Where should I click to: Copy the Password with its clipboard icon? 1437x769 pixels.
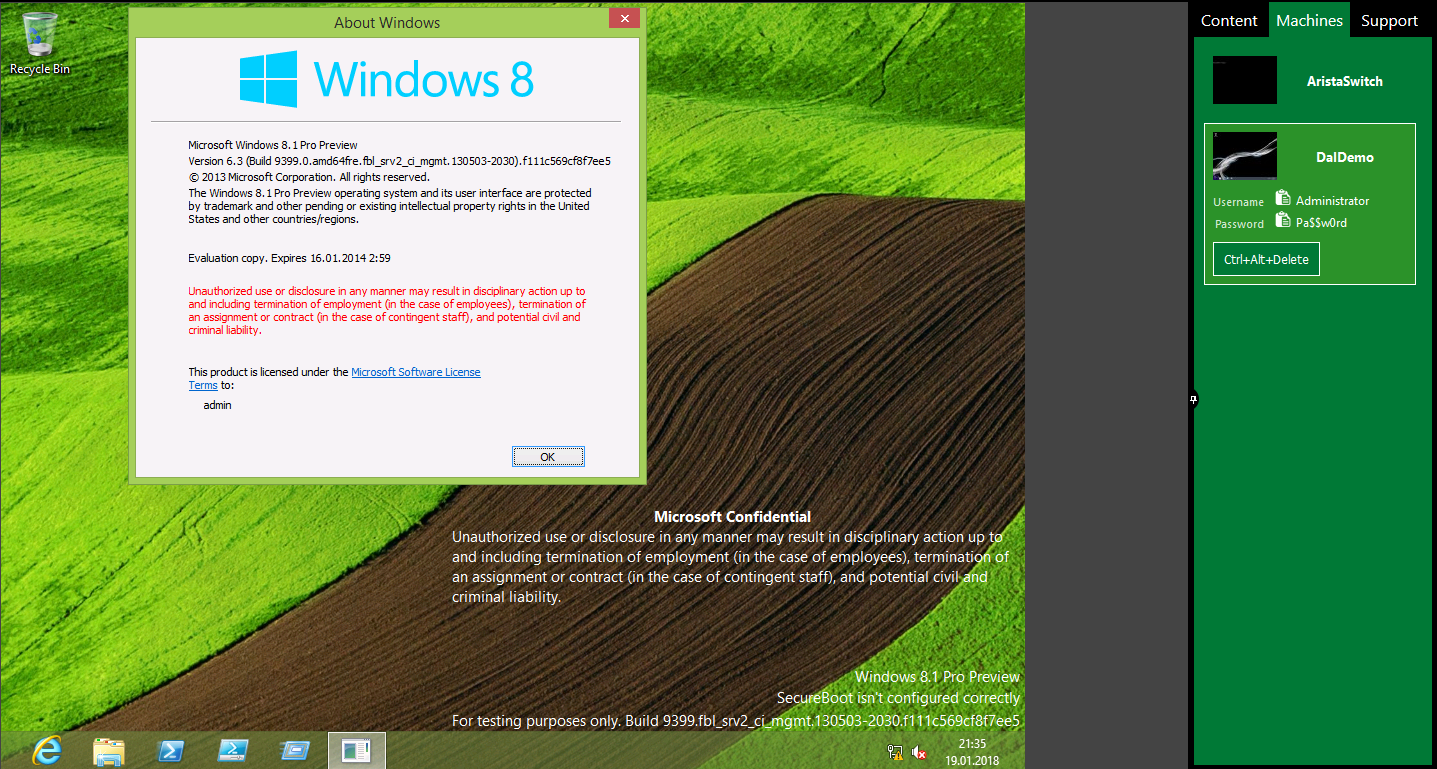click(x=1283, y=221)
